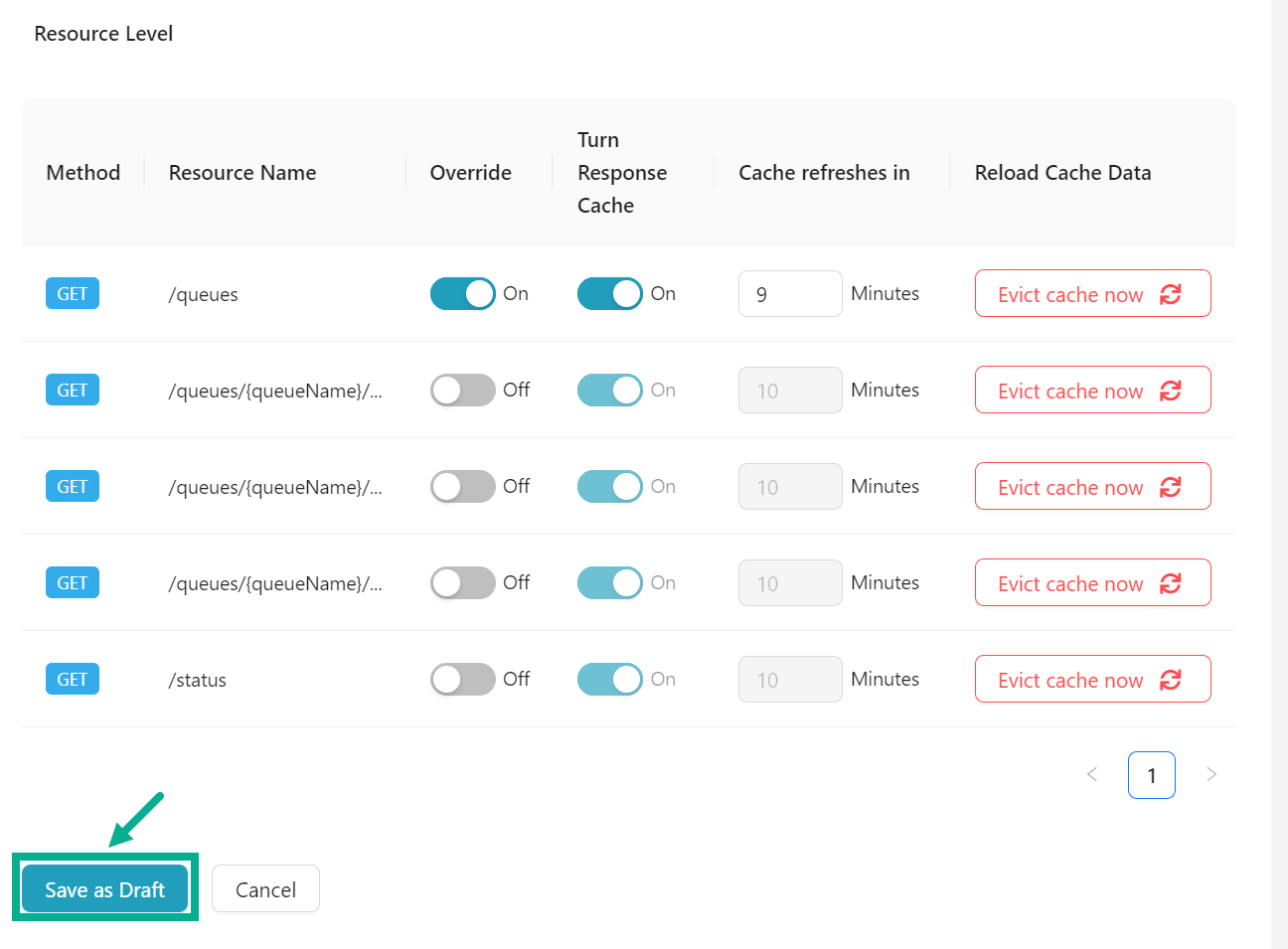The height and width of the screenshot is (949, 1288).
Task: Disable Response Cache toggle for /queues
Action: pos(609,294)
